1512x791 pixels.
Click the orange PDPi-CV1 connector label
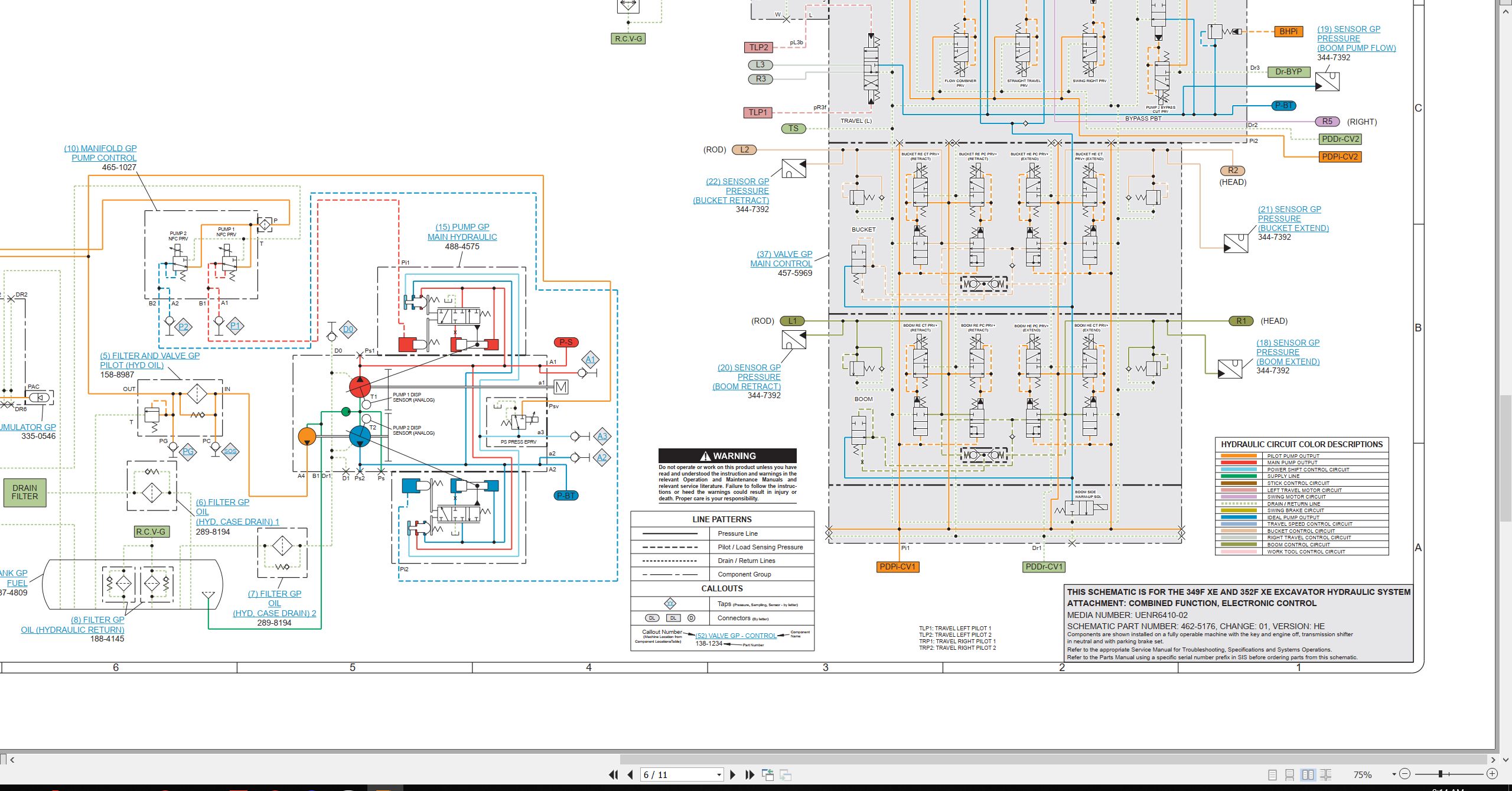click(x=897, y=567)
